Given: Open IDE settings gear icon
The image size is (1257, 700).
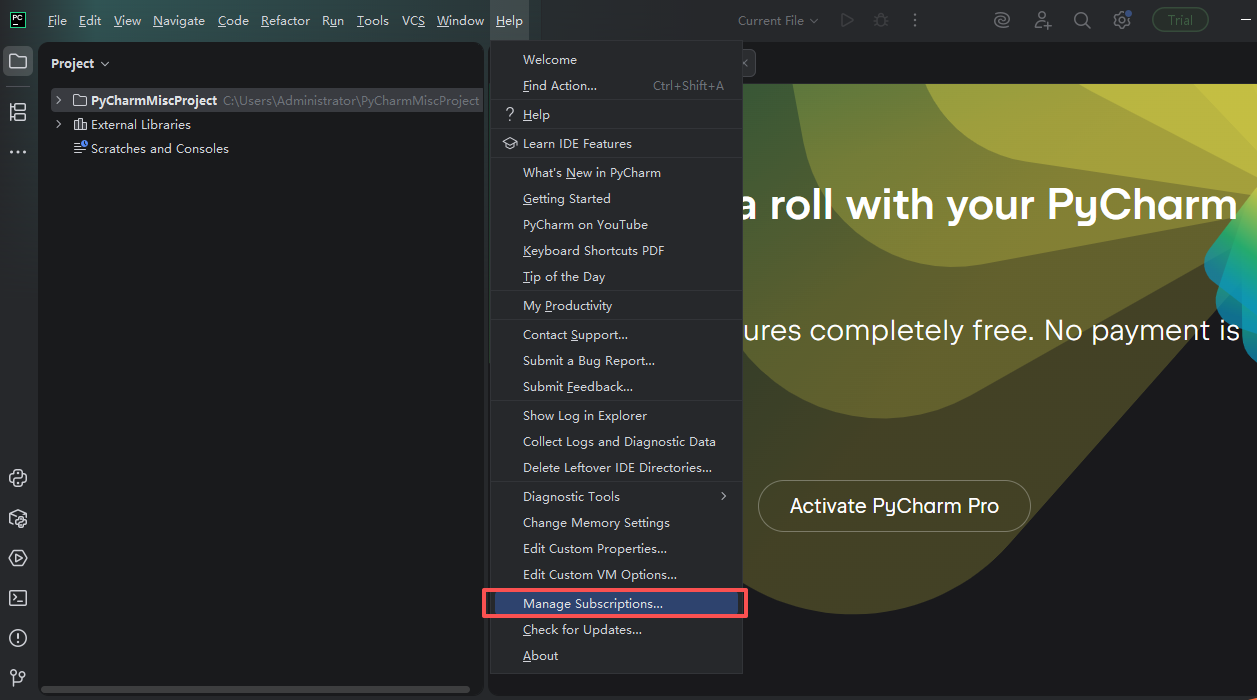Looking at the screenshot, I should [x=1122, y=20].
